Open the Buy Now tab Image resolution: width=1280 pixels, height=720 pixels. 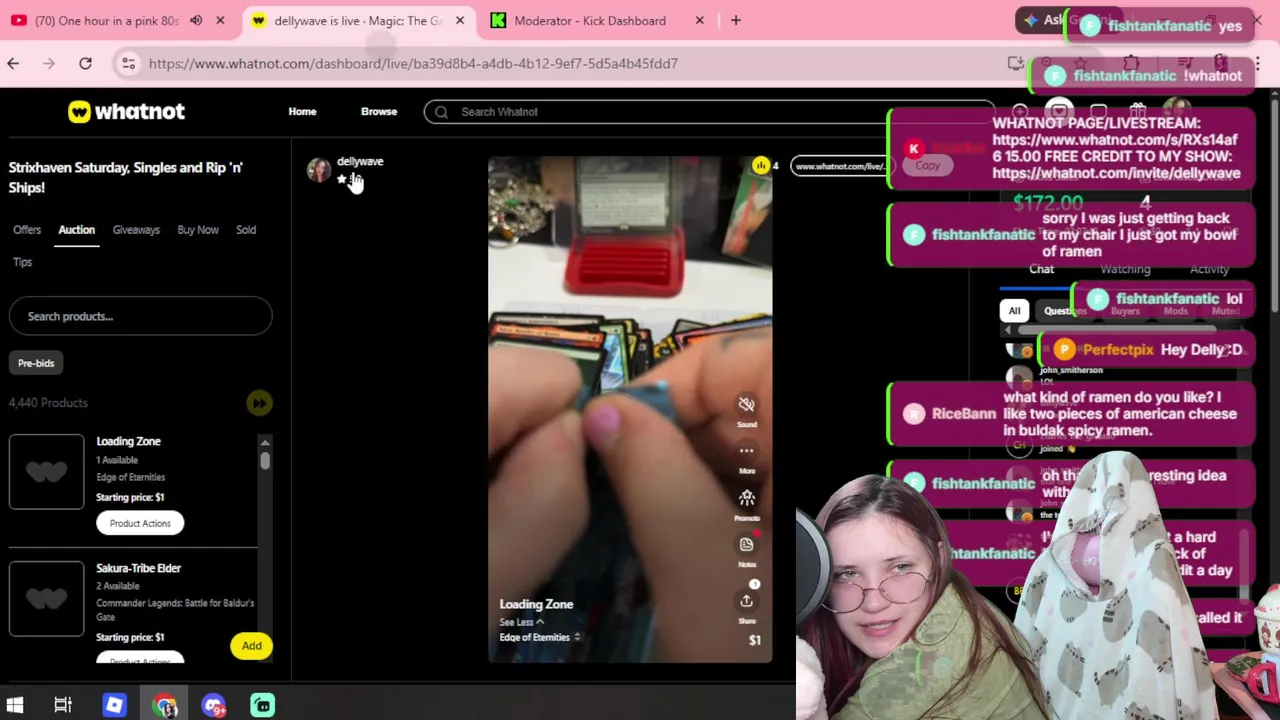pyautogui.click(x=198, y=230)
